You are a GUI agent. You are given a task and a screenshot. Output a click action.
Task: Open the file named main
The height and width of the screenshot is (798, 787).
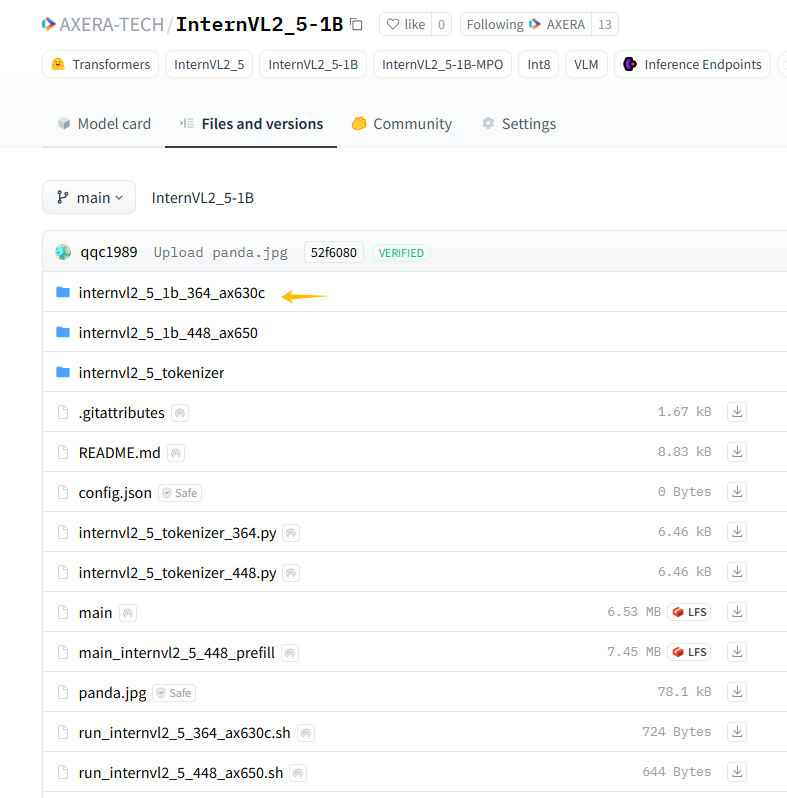point(95,613)
